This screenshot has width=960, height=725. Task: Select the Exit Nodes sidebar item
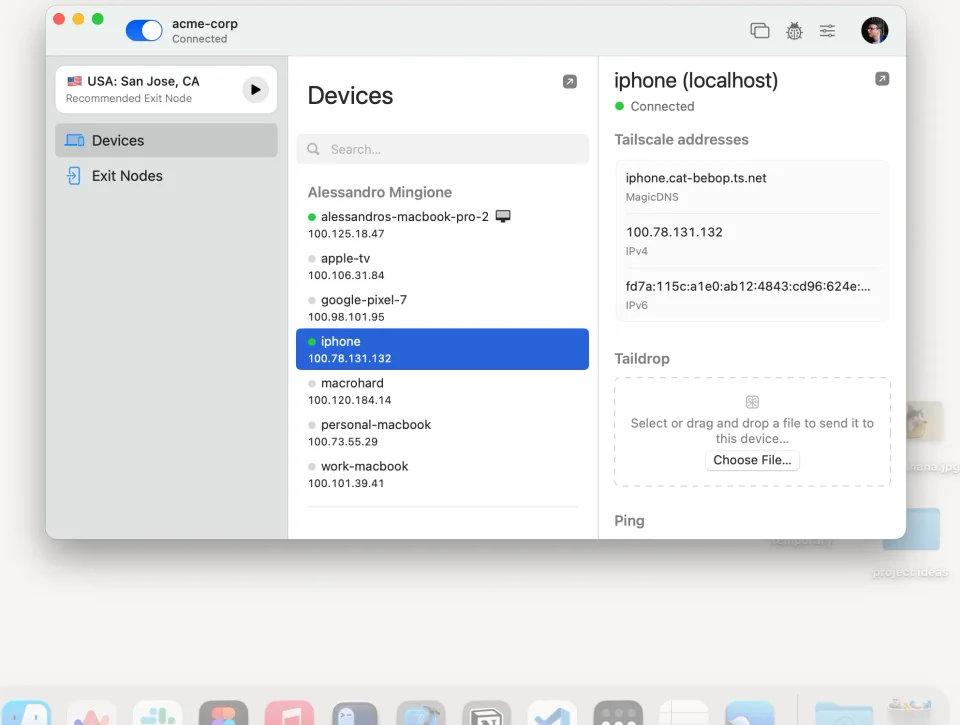[x=166, y=176]
